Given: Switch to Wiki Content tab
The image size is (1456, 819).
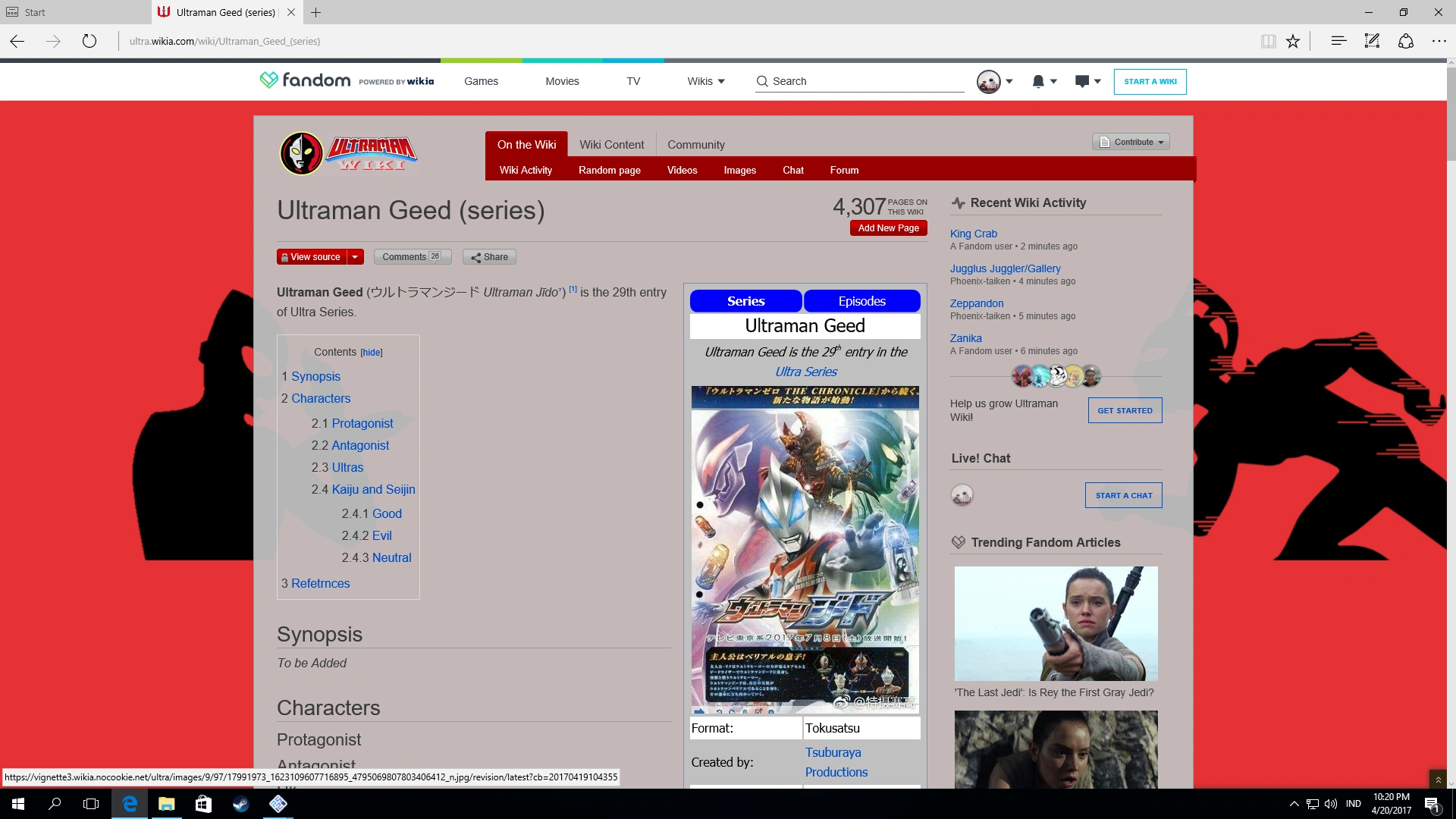Looking at the screenshot, I should point(611,144).
